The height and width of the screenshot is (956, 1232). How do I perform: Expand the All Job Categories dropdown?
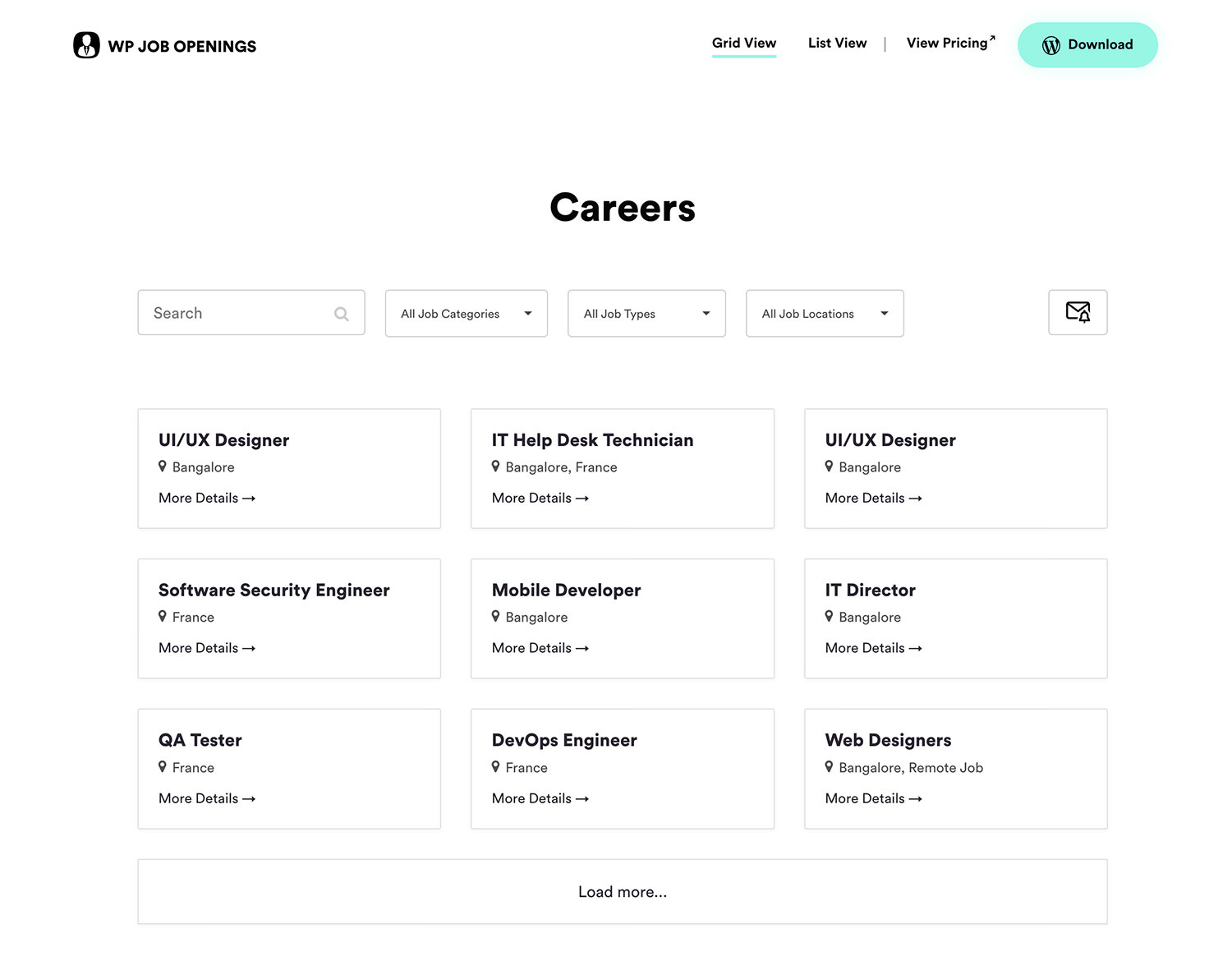[467, 313]
